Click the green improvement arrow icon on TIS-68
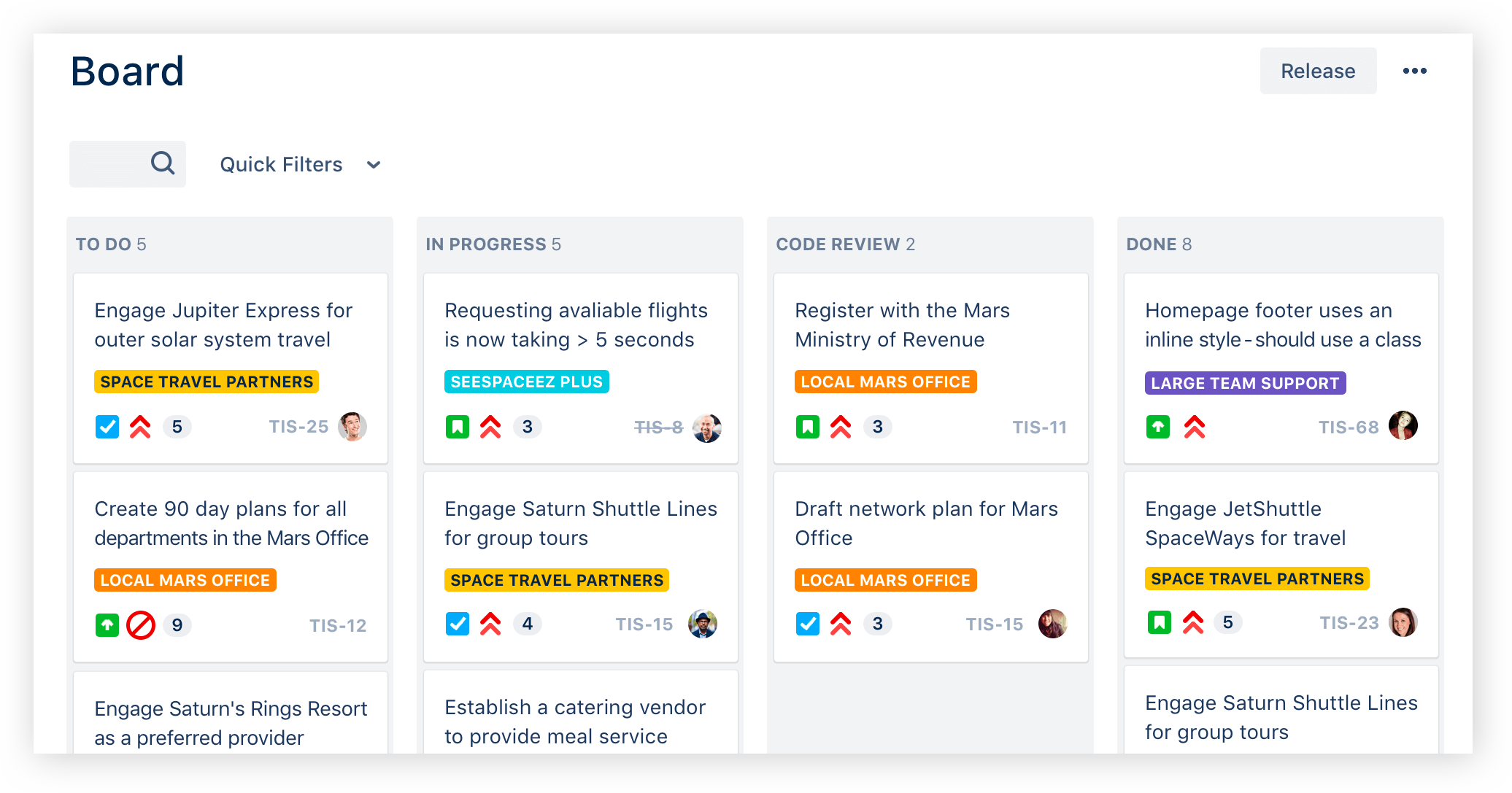Screen dimensions: 1512x793 pos(1157,427)
